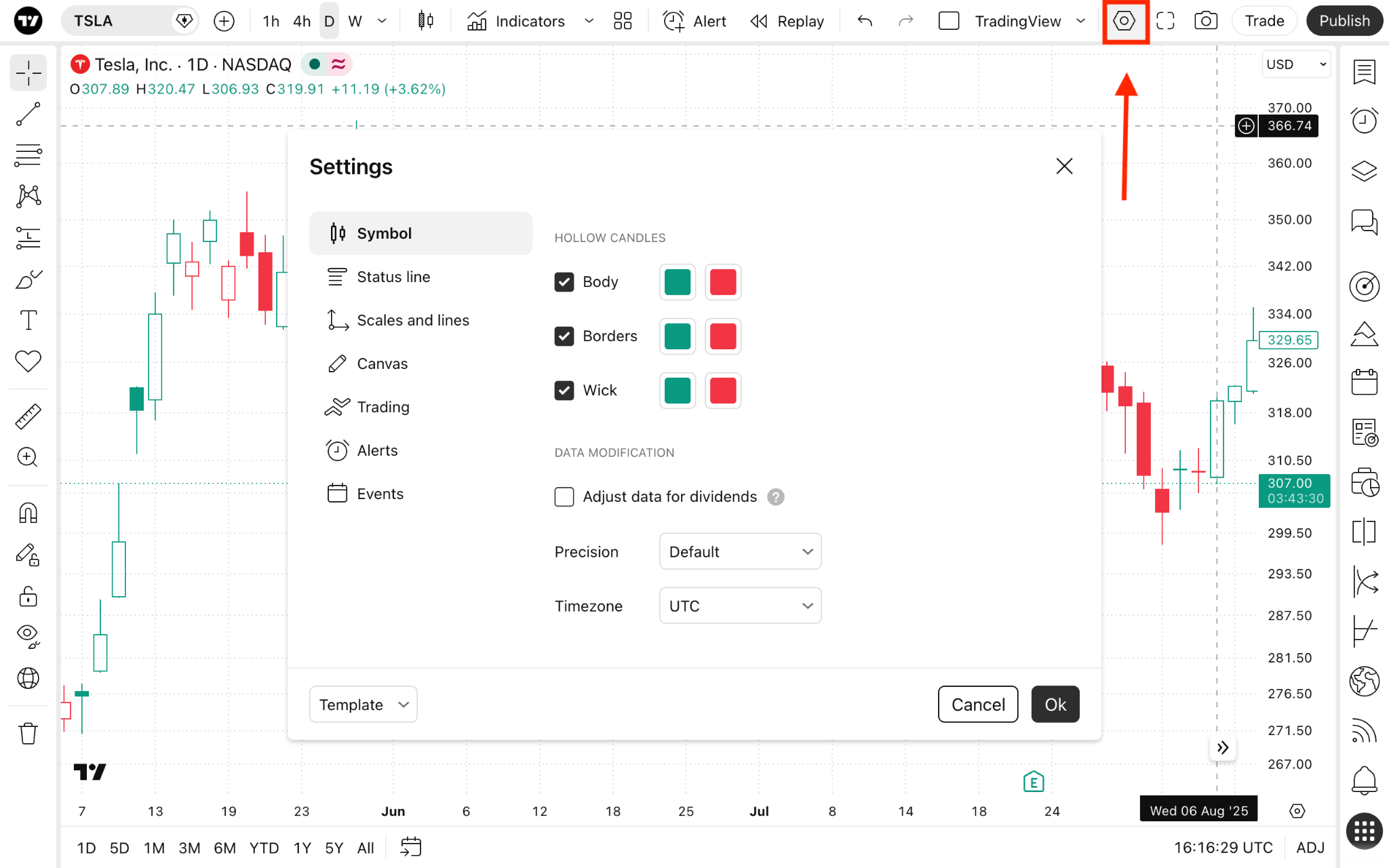This screenshot has width=1389, height=868.
Task: Enable Adjust data for dividends
Action: click(x=564, y=496)
